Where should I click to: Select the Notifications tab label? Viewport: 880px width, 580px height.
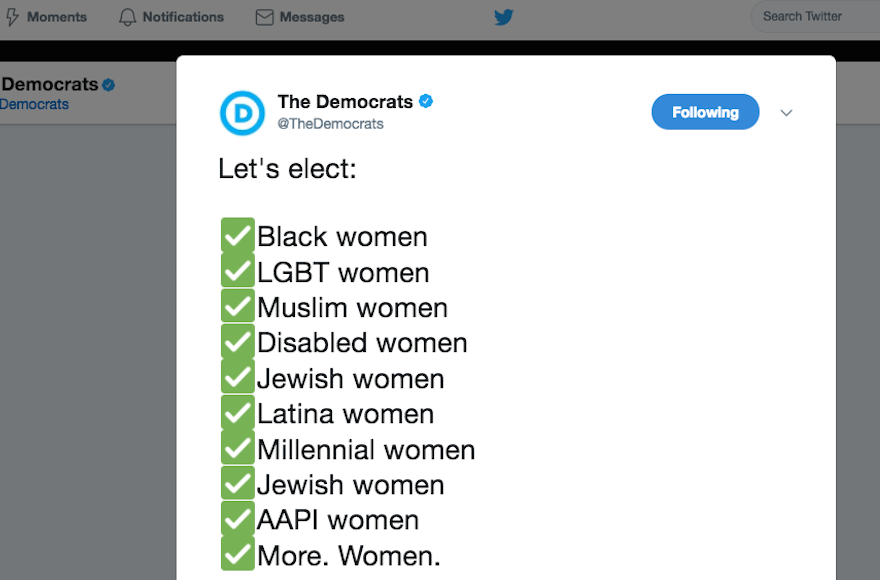tap(183, 17)
